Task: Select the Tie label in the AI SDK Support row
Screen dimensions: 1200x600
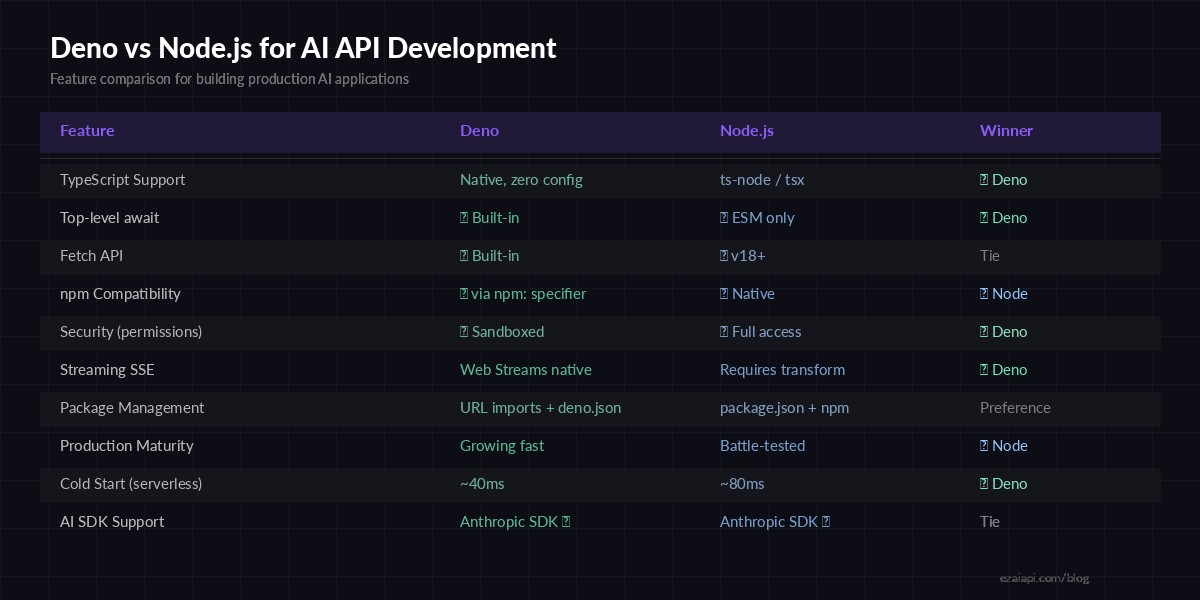Action: pyautogui.click(x=989, y=521)
